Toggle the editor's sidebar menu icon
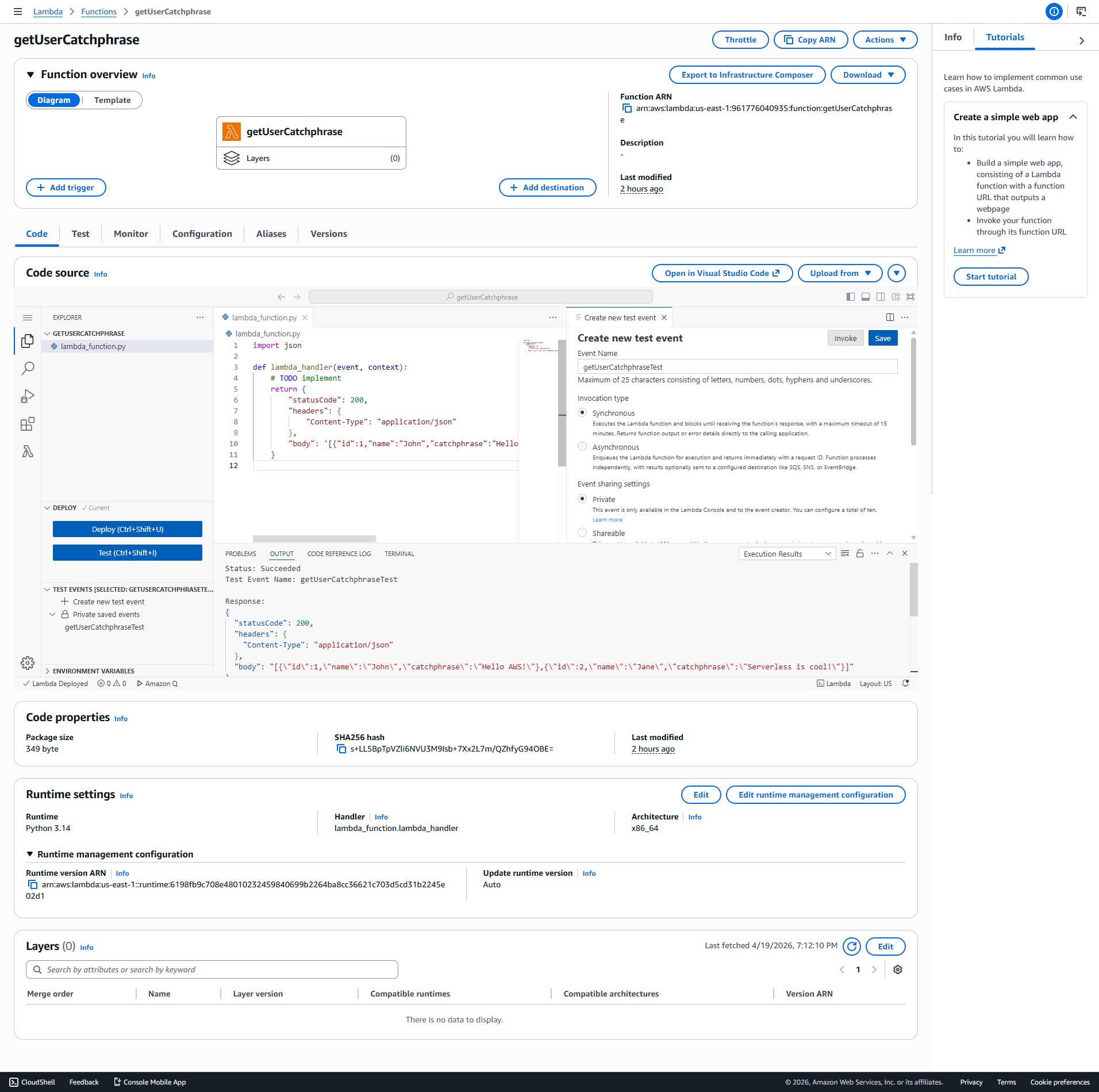 28,317
